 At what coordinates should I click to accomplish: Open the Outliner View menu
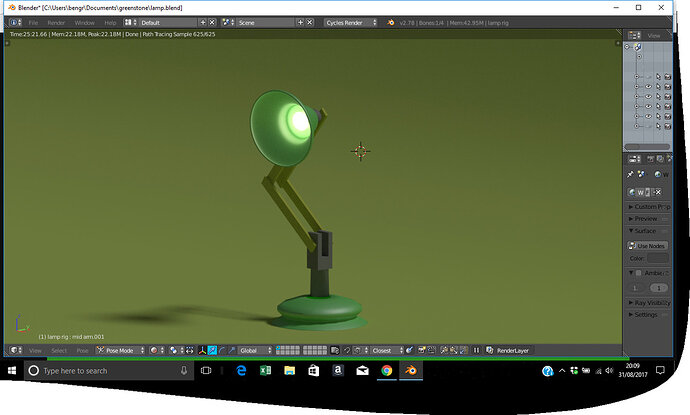click(x=654, y=35)
